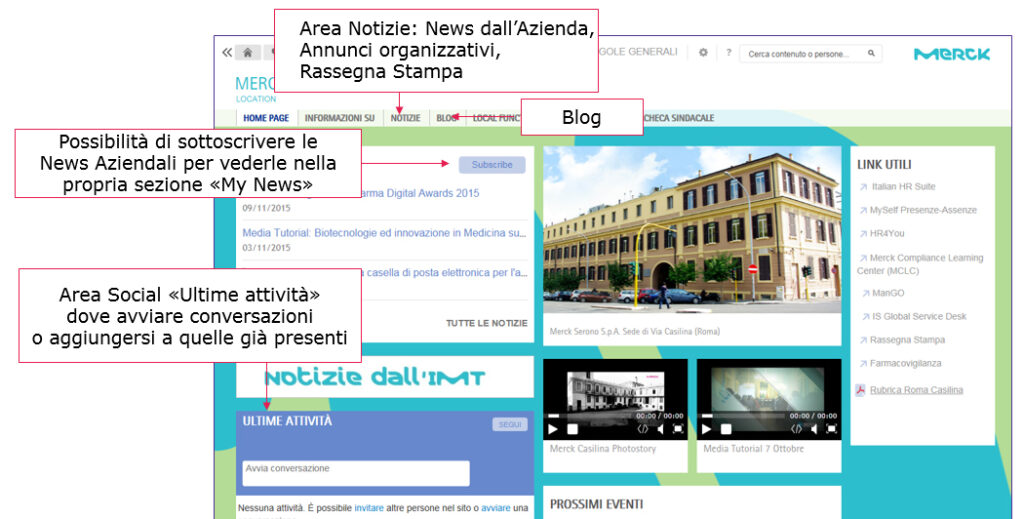Collapse the panel with double chevron icon
The height and width of the screenshot is (519, 1024).
[x=226, y=53]
